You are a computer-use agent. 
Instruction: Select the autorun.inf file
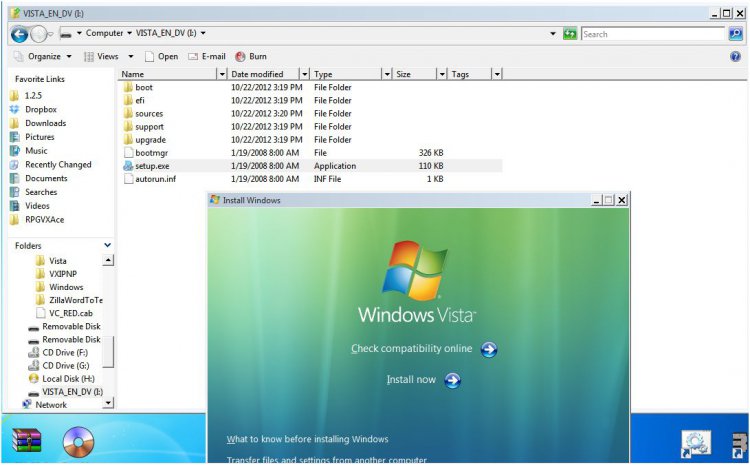click(x=150, y=179)
